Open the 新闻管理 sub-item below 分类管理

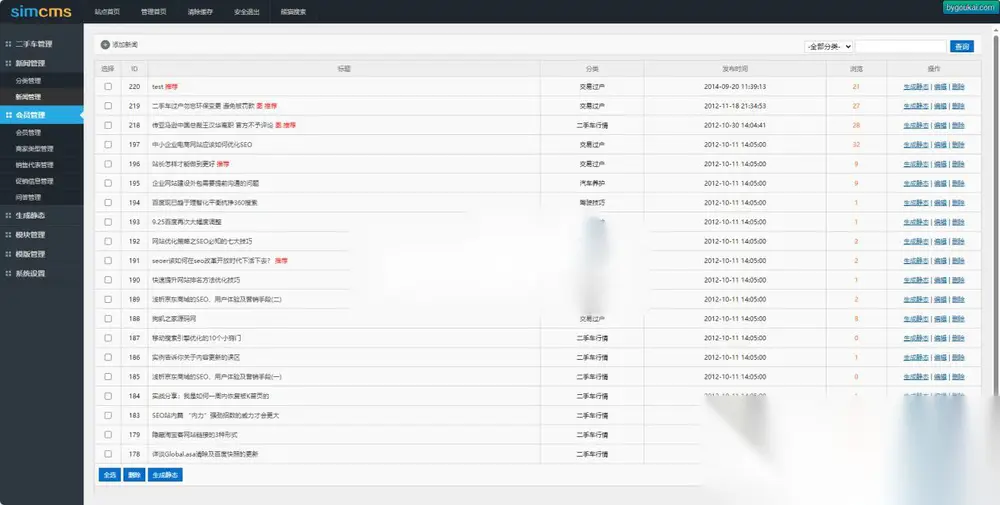(x=28, y=97)
